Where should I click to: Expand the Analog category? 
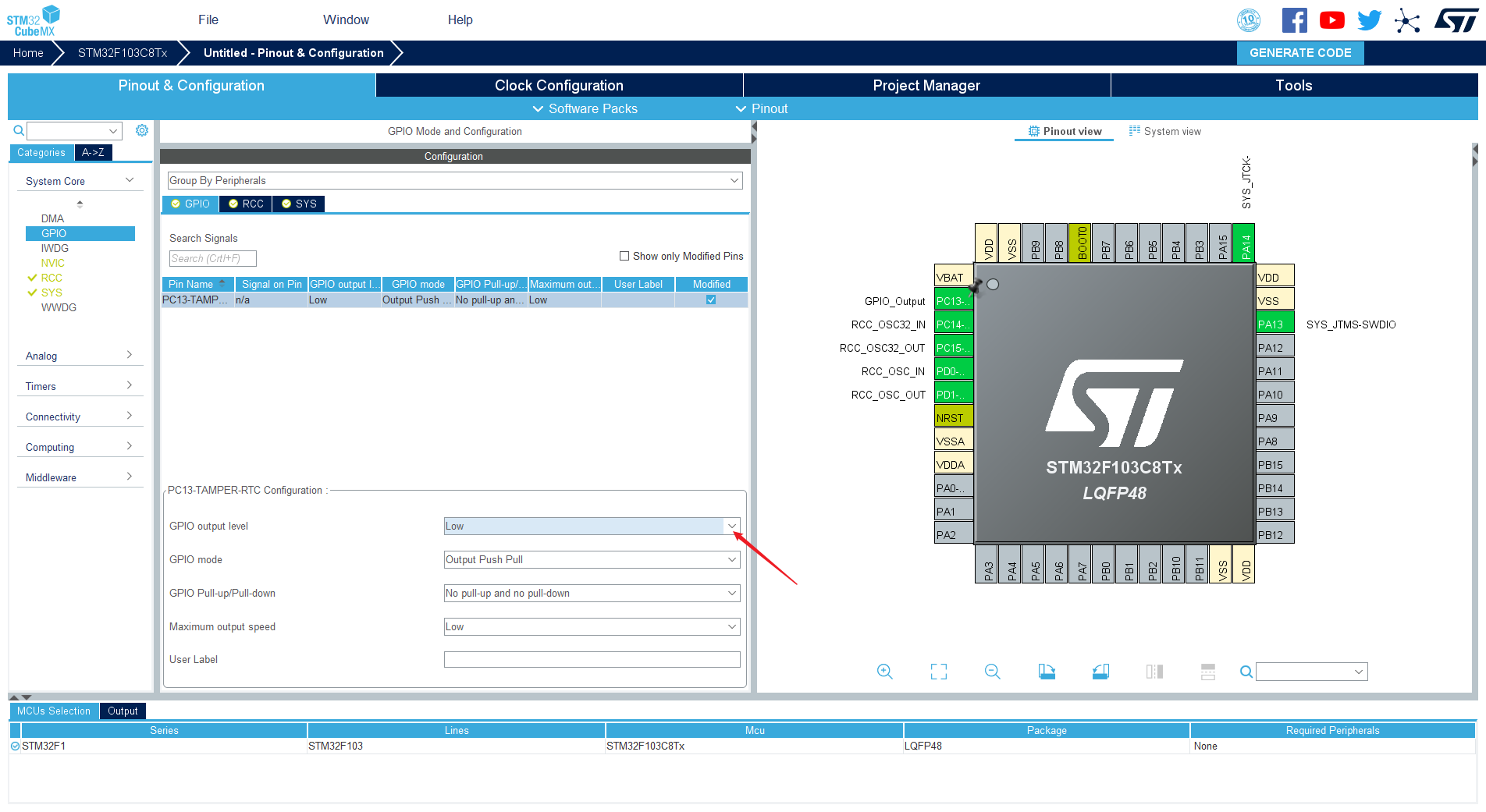pyautogui.click(x=80, y=356)
